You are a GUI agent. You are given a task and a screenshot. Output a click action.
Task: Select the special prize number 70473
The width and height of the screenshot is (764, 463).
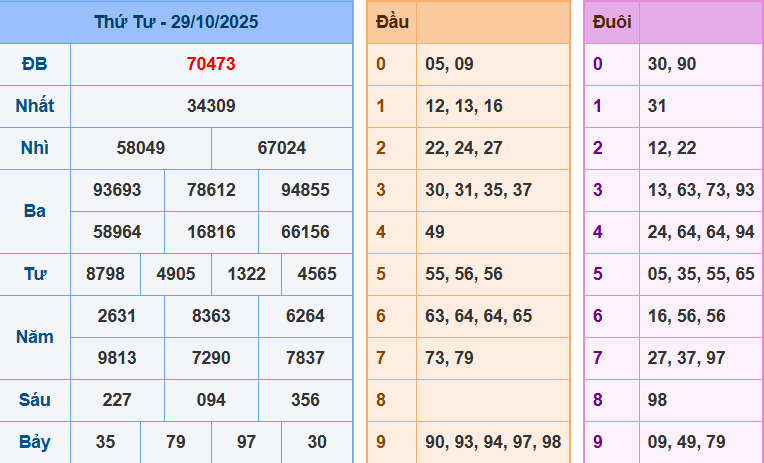coord(211,64)
